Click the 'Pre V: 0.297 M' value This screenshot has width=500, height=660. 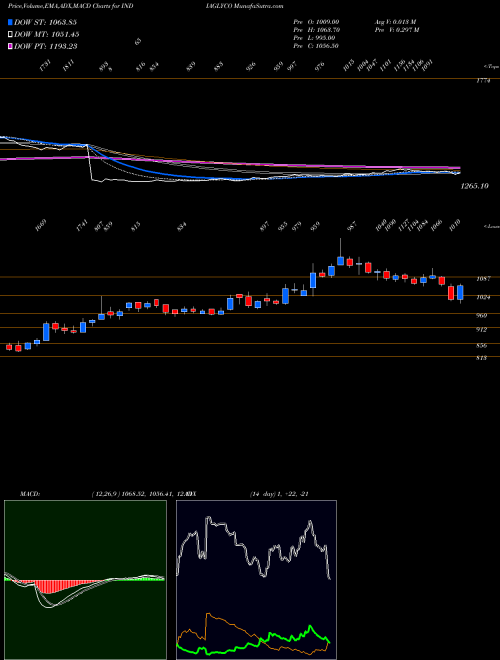396,30
